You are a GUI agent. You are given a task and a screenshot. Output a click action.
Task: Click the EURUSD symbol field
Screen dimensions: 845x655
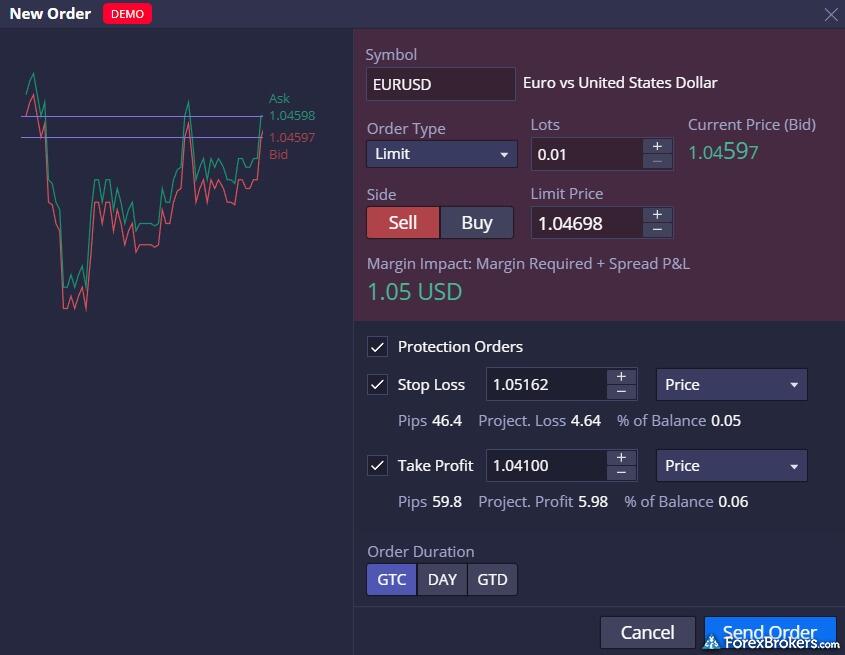[441, 84]
